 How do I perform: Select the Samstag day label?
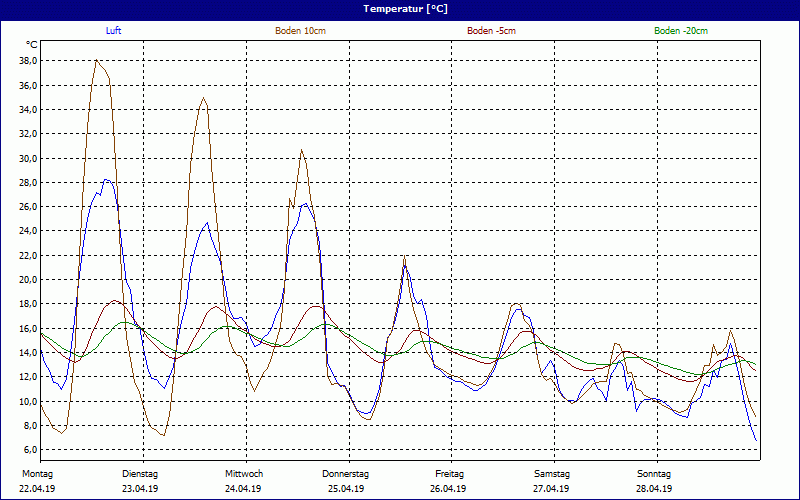[551, 473]
